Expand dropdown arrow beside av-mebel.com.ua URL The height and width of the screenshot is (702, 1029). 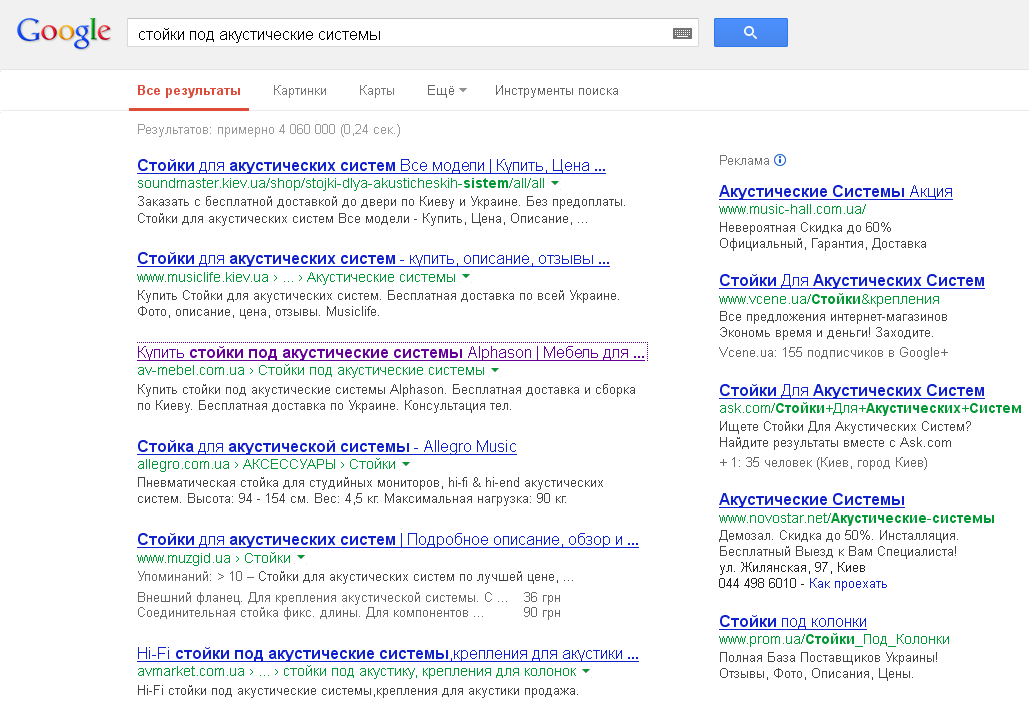pos(495,371)
